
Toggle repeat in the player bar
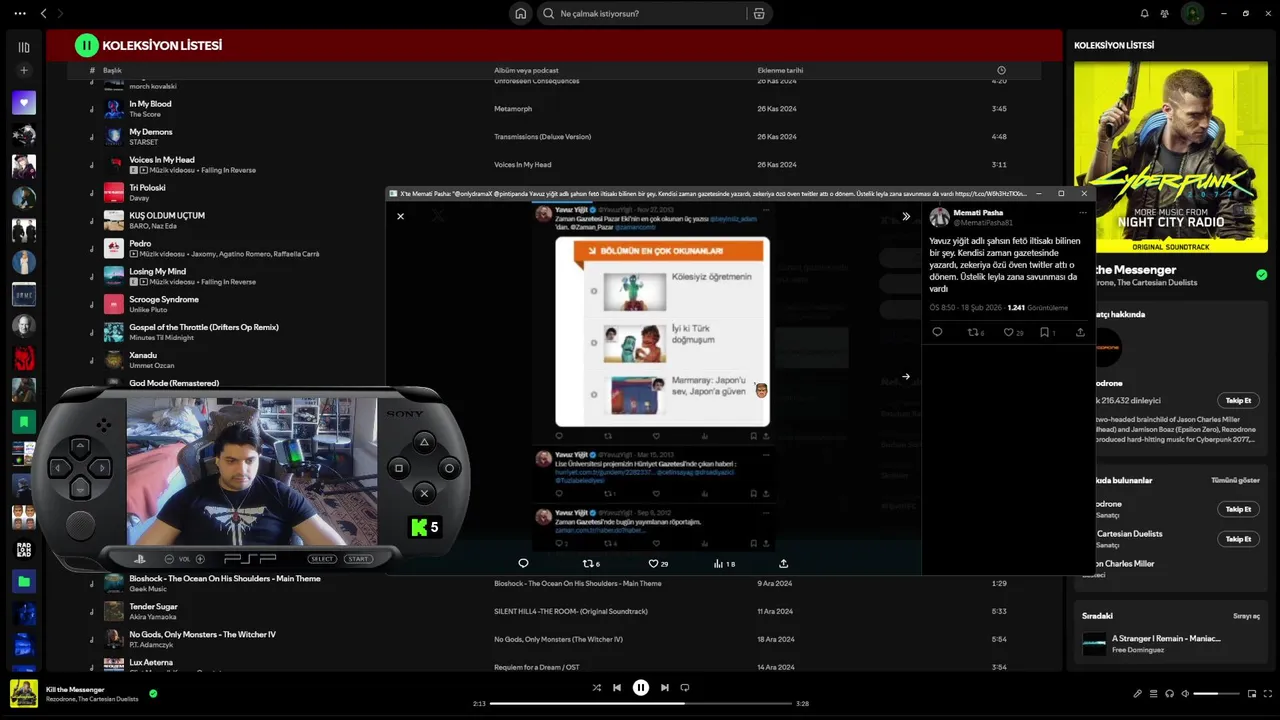685,688
